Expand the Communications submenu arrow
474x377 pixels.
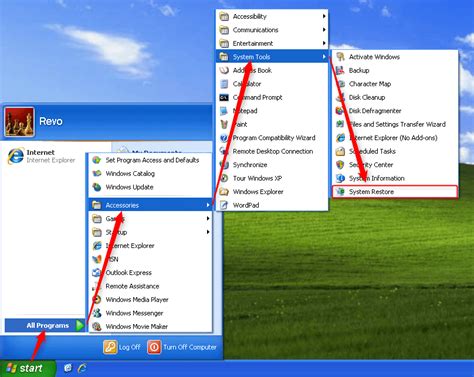324,30
